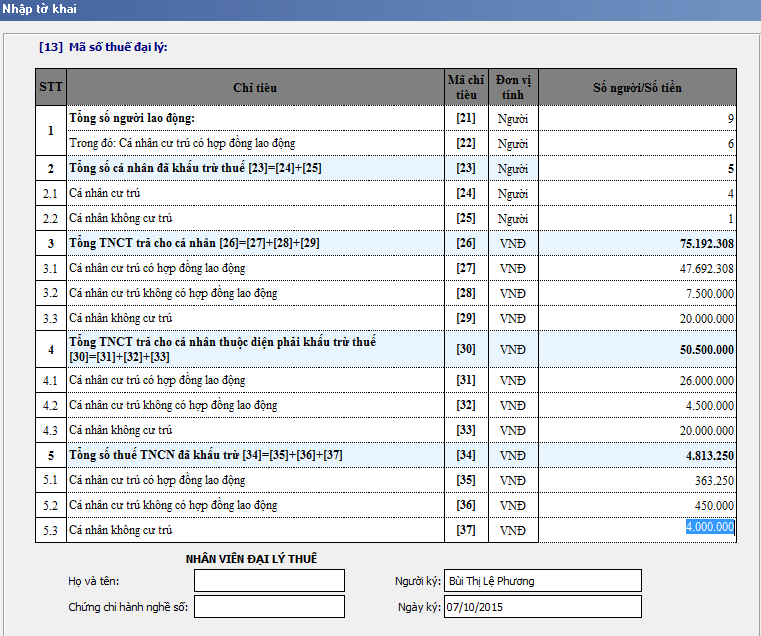Click the value cell for indicator [21]
761x636 pixels.
(x=637, y=119)
